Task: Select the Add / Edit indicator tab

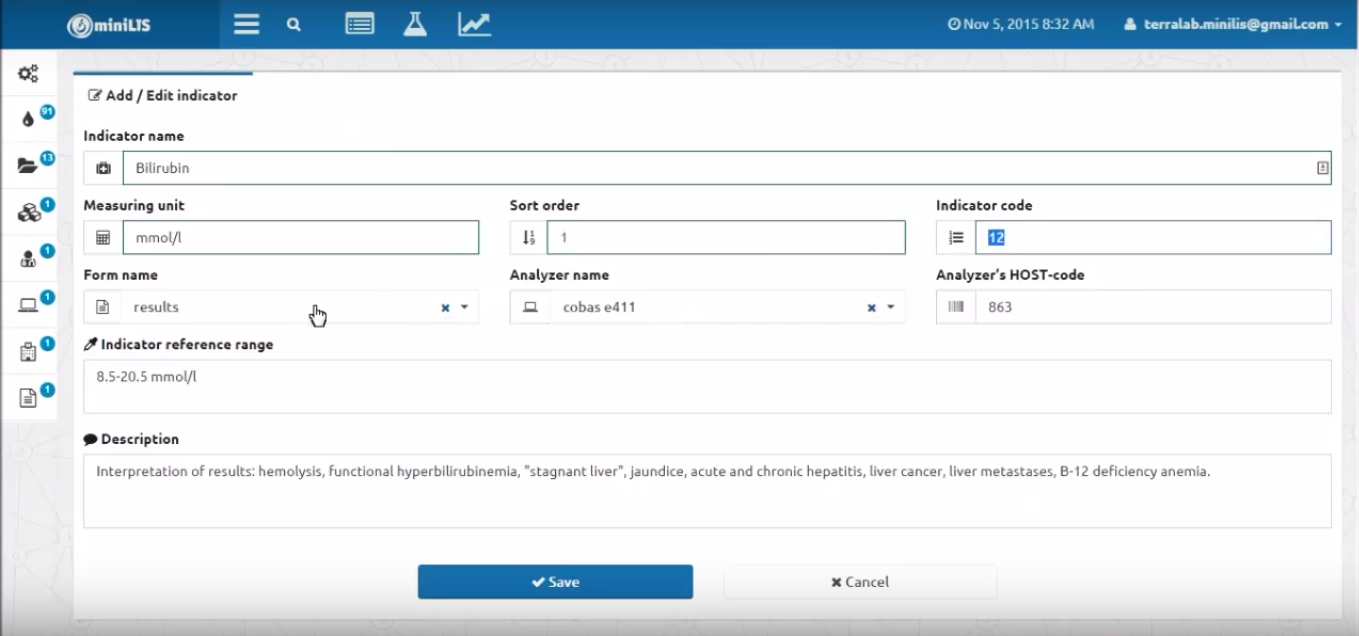Action: 163,96
